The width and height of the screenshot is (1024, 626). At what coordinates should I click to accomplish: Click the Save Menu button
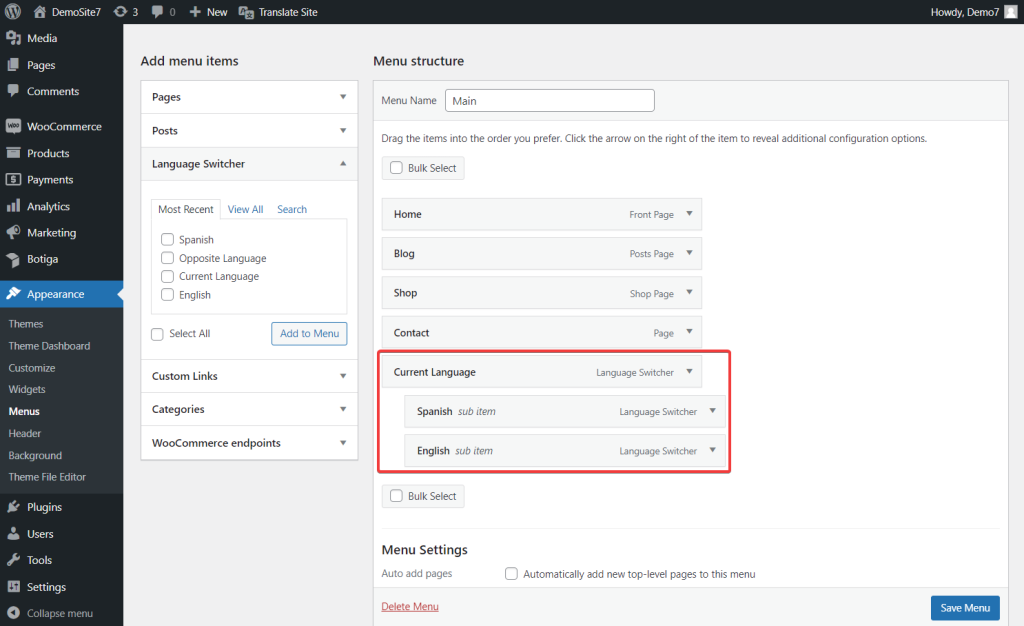[x=965, y=608]
